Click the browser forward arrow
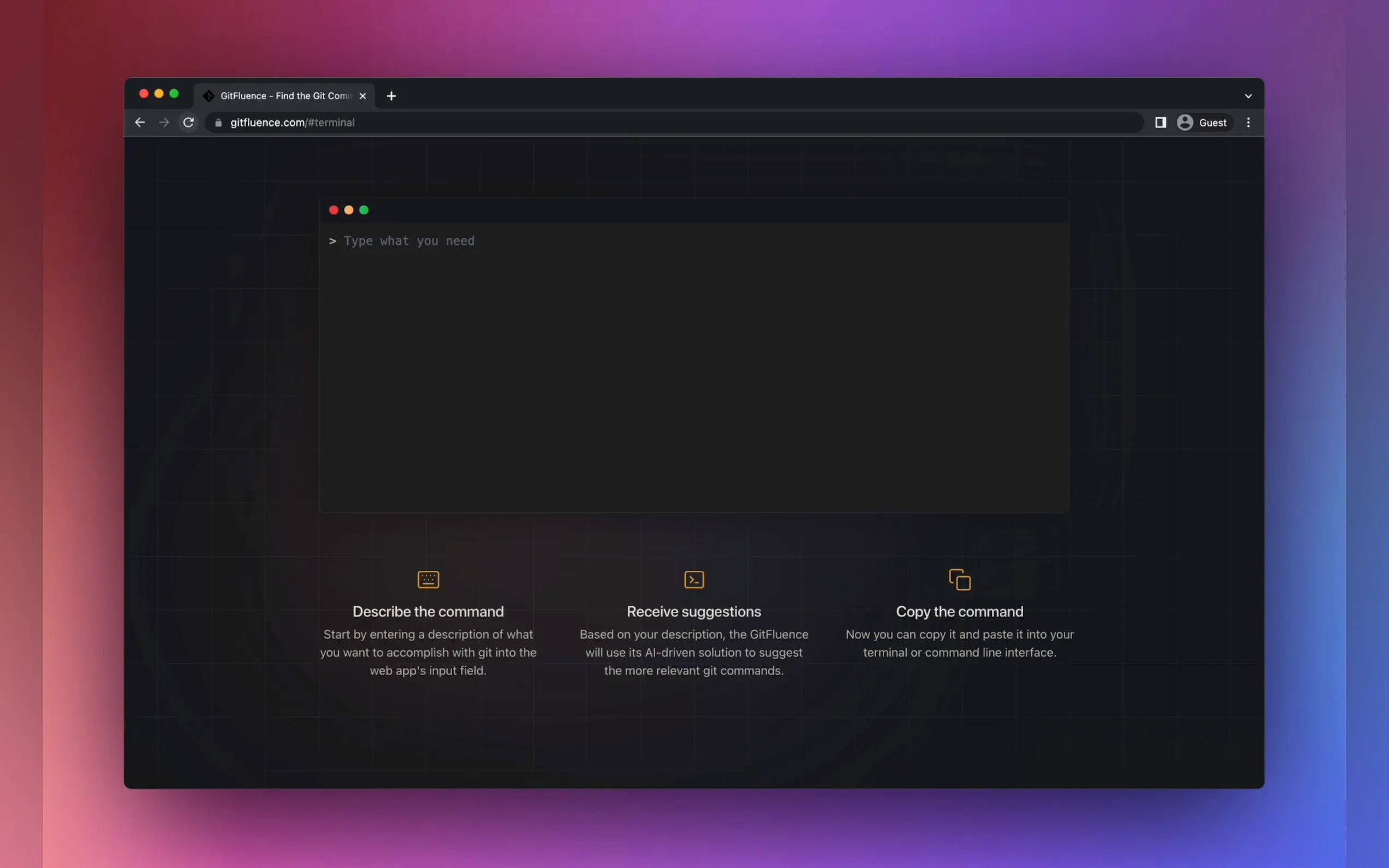The image size is (1389, 868). point(164,122)
